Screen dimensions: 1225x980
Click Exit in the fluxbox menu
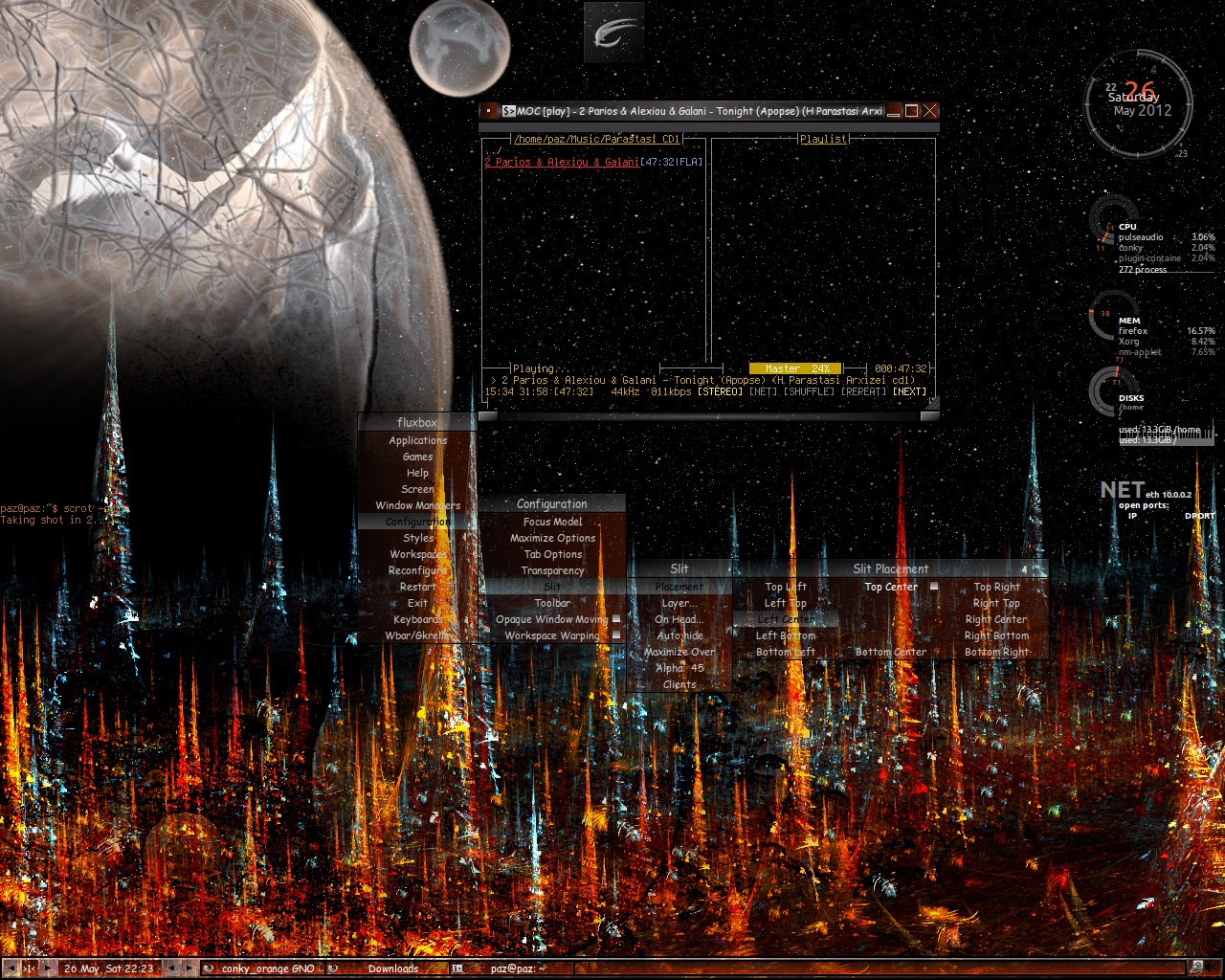pos(417,603)
